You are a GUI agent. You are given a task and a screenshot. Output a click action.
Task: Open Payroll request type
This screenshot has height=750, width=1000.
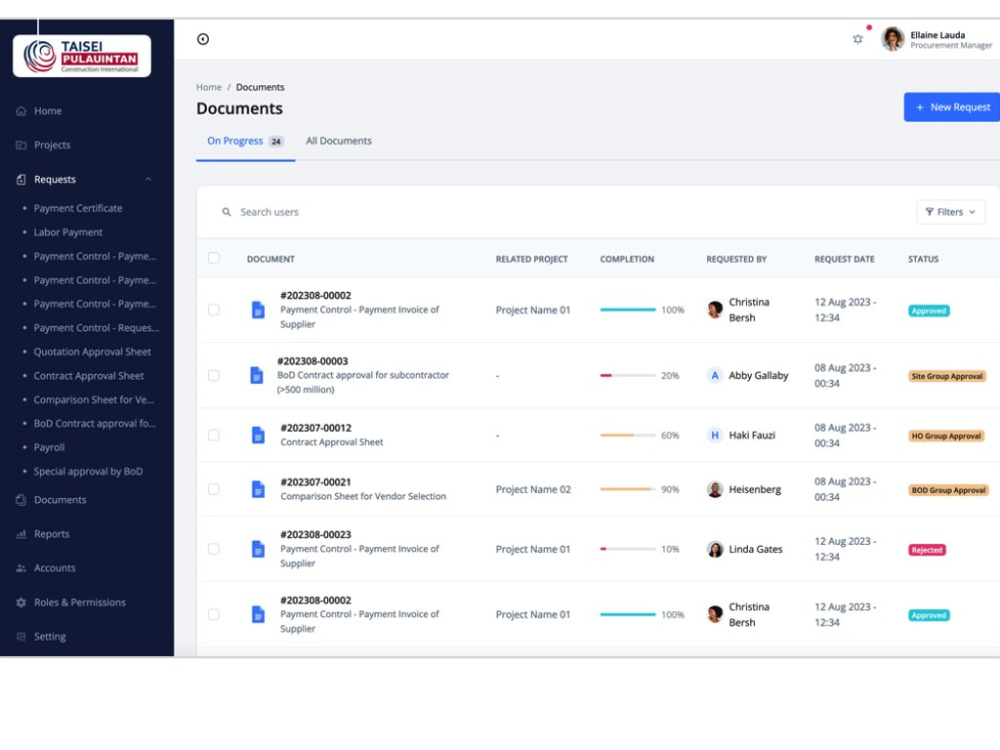(x=49, y=448)
